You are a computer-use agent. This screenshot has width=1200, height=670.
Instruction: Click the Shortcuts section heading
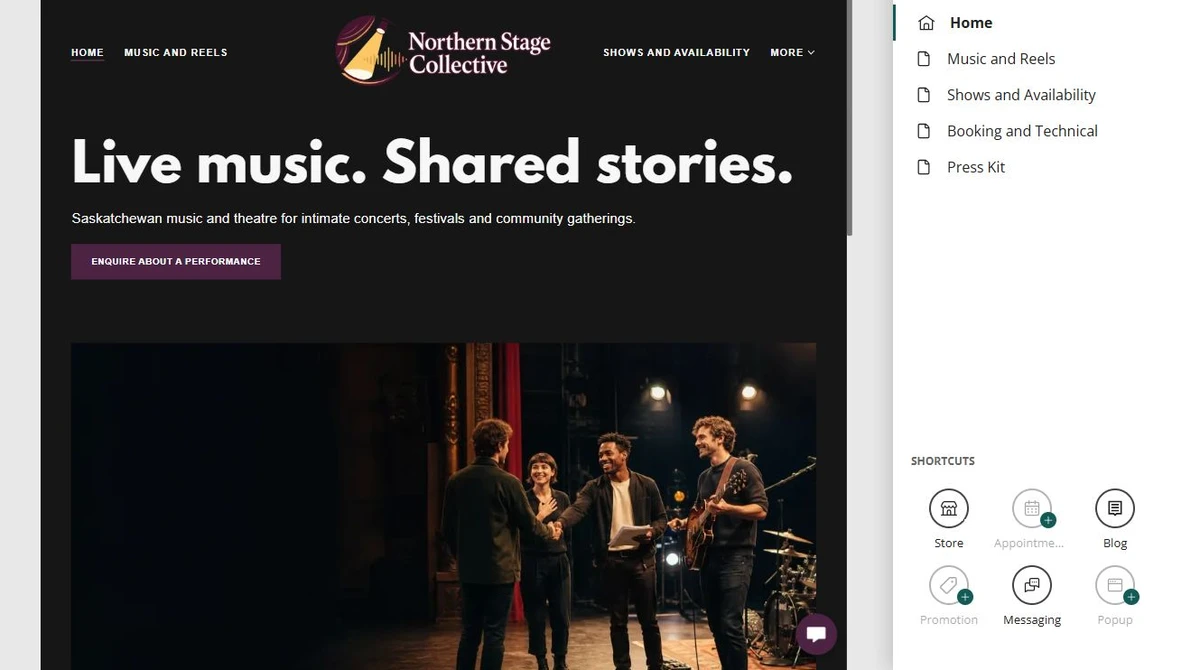tap(942, 461)
